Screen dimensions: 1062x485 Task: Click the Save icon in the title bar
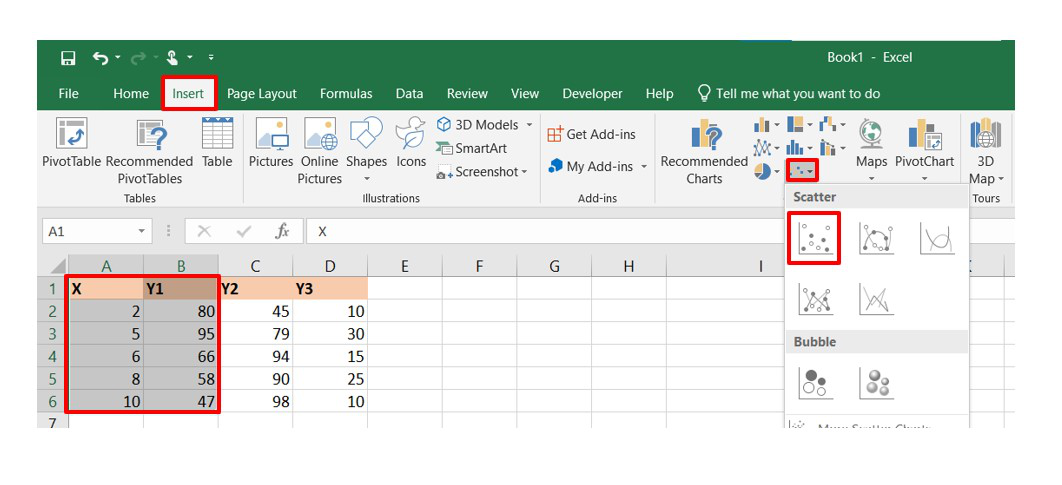(x=68, y=58)
